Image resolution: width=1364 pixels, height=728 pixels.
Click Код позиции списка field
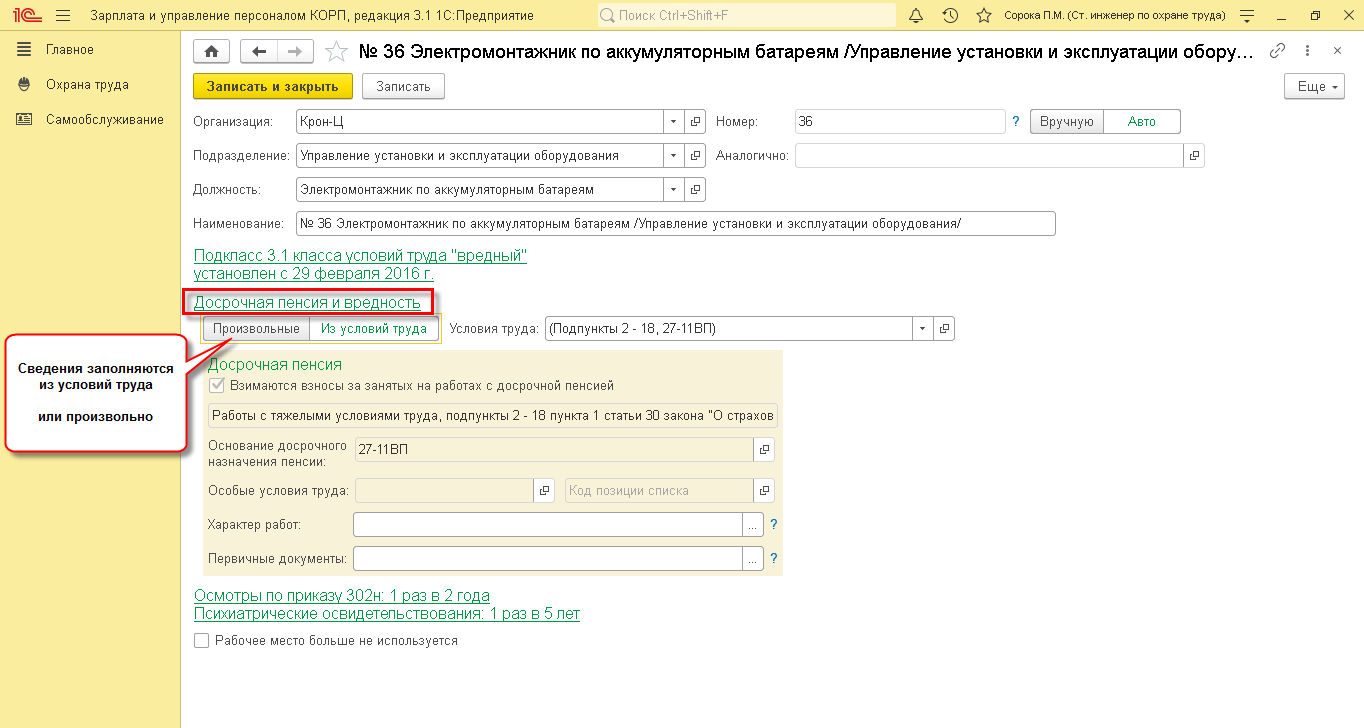[x=660, y=490]
